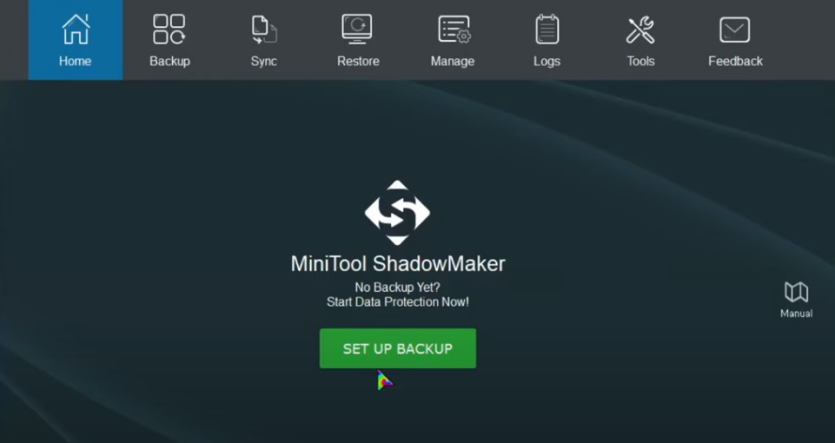Image resolution: width=835 pixels, height=443 pixels.
Task: Click the MiniTool ShadowMaker logo
Action: 397,212
